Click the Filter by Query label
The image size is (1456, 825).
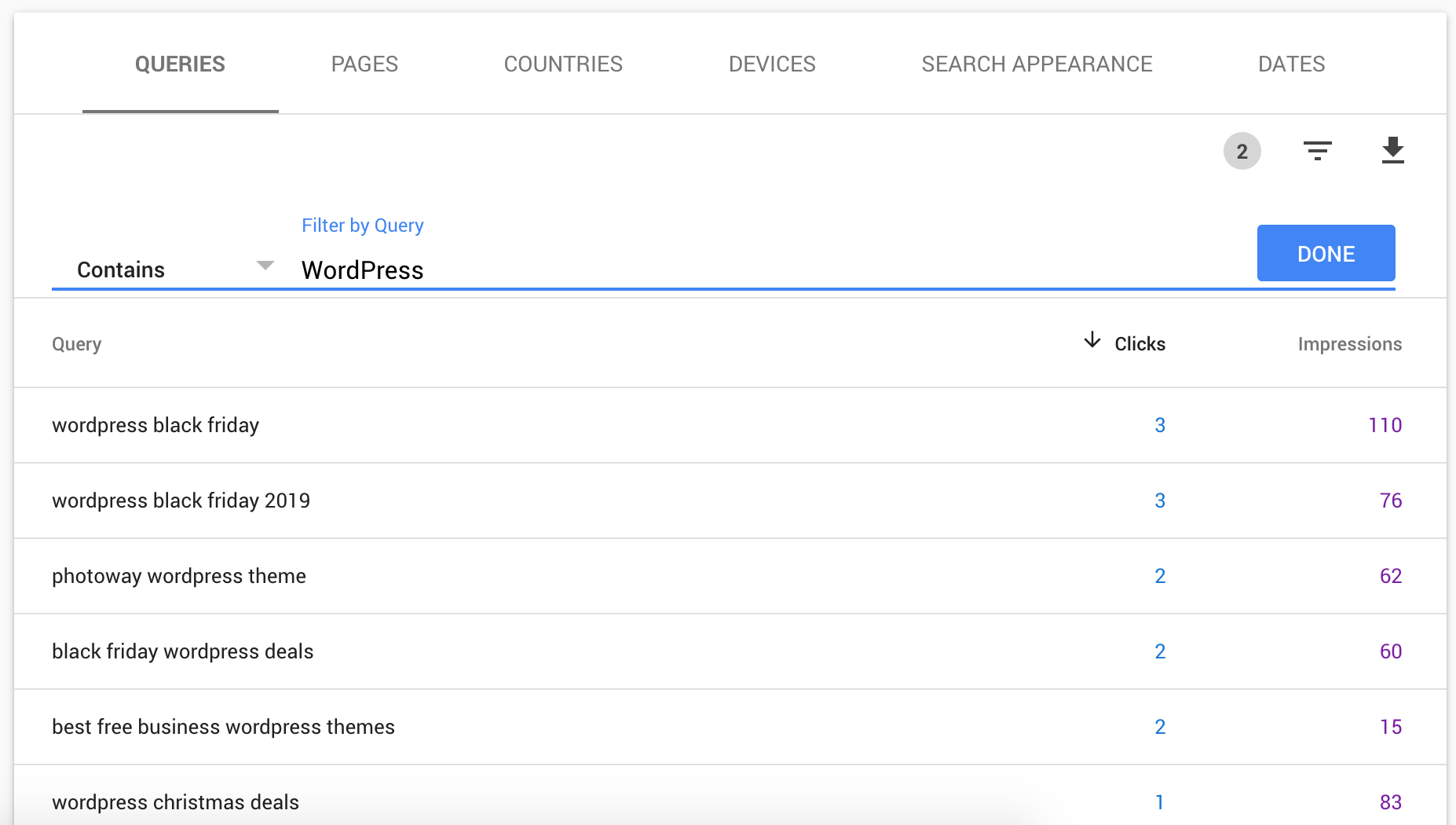[x=362, y=225]
